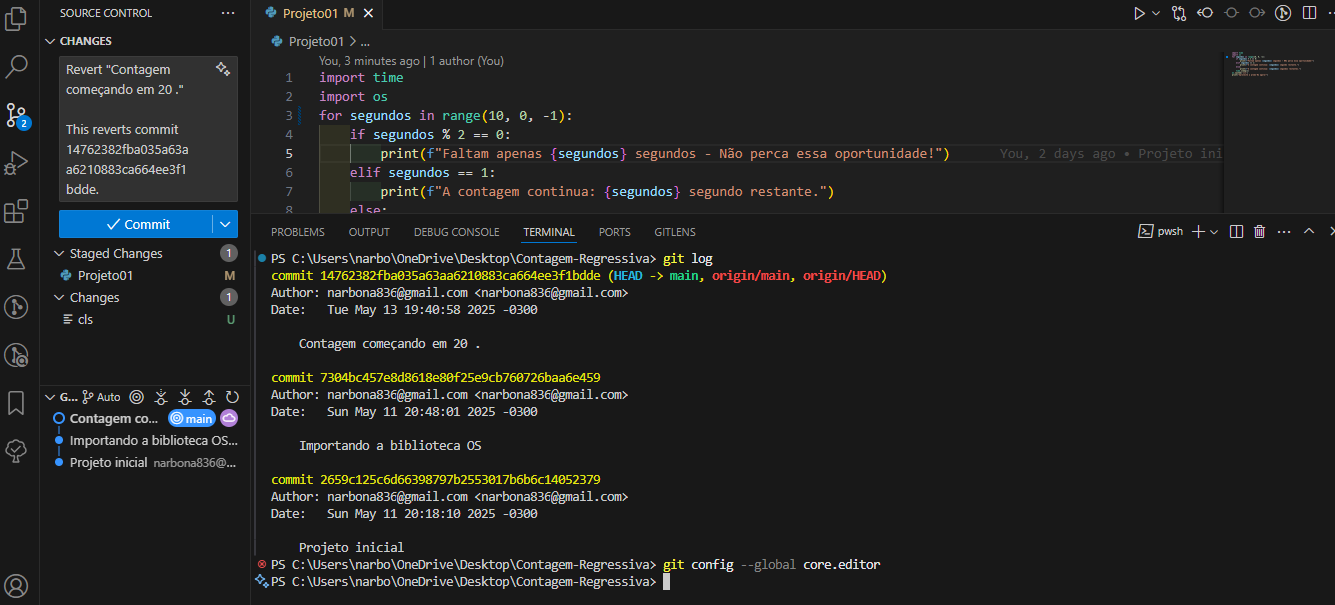Push using the graph up-arrow icon
The height and width of the screenshot is (605, 1335).
pos(209,397)
